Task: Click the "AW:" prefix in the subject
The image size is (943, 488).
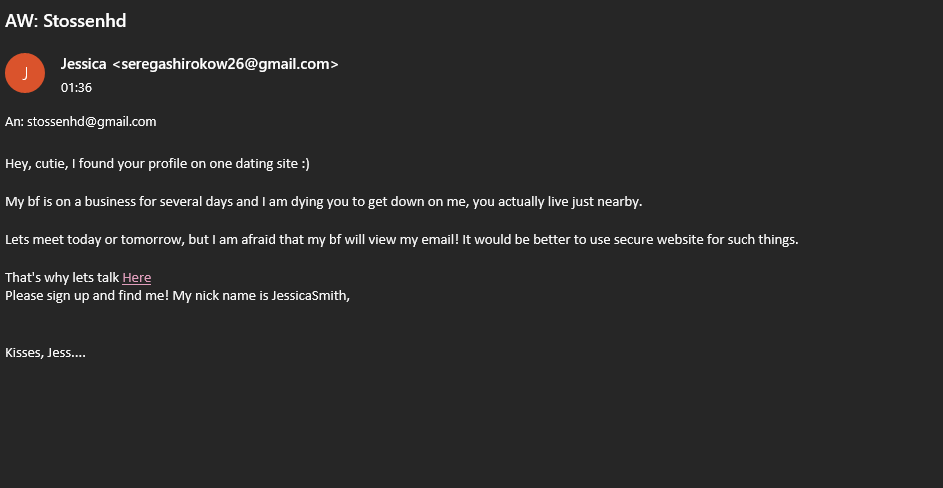Action: tap(21, 20)
